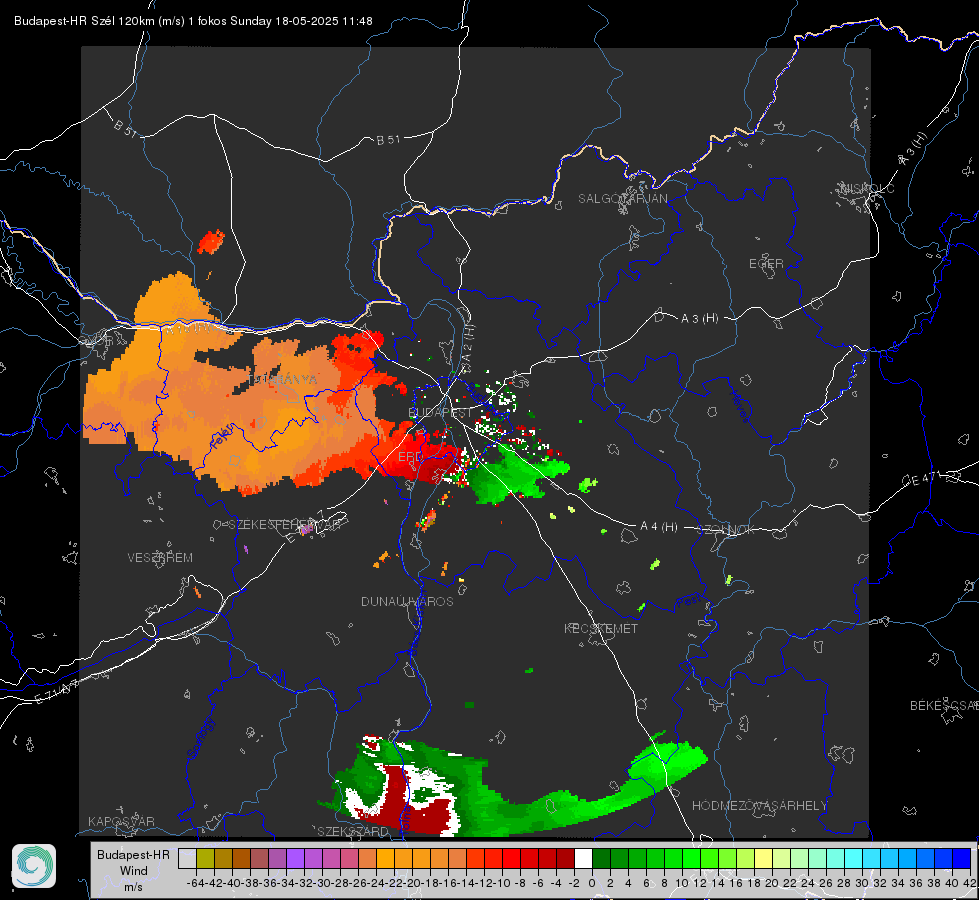Click the isolated small red echo in northwest

tap(211, 242)
